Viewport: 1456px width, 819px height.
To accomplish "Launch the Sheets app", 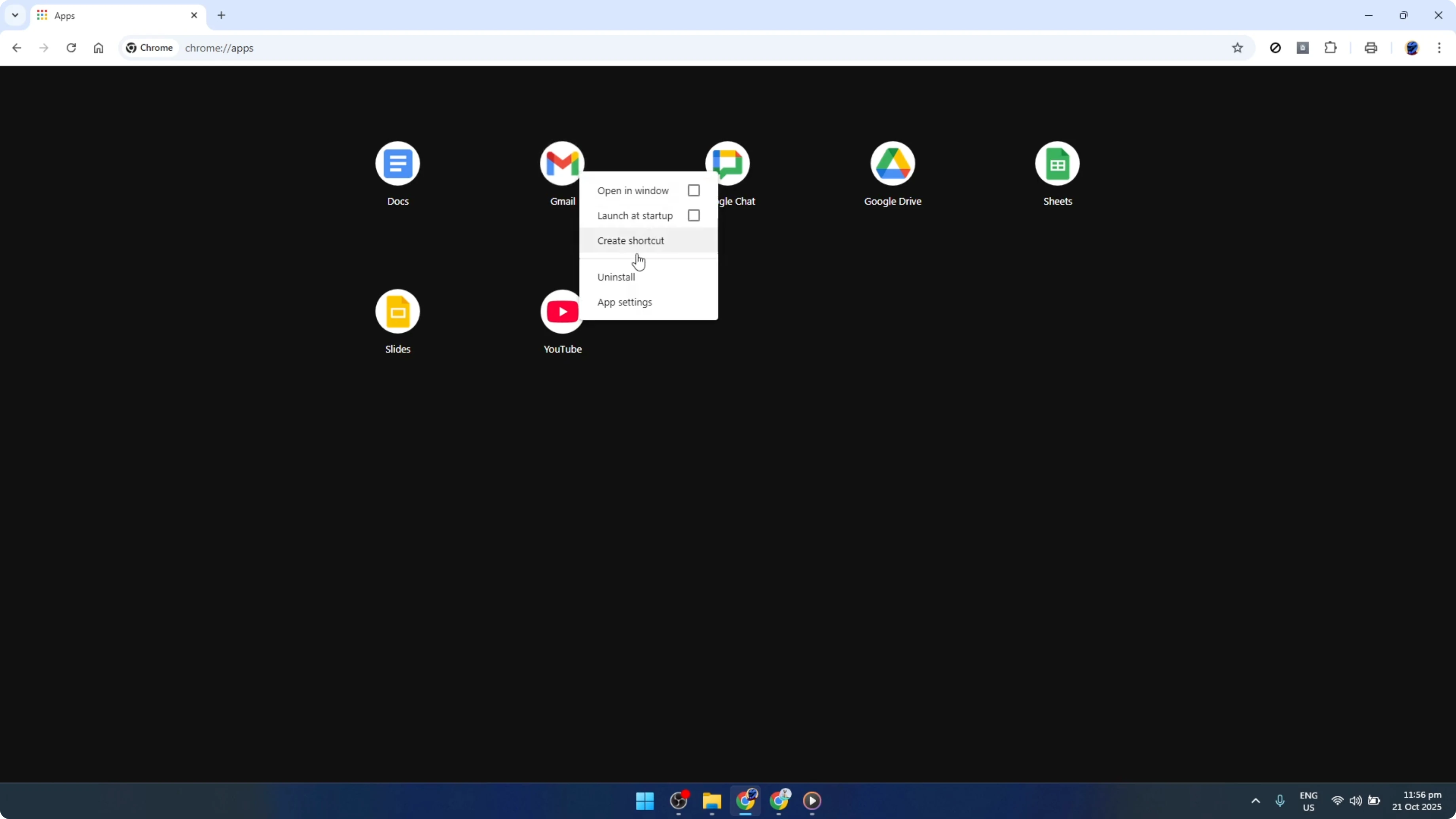I will [1056, 163].
